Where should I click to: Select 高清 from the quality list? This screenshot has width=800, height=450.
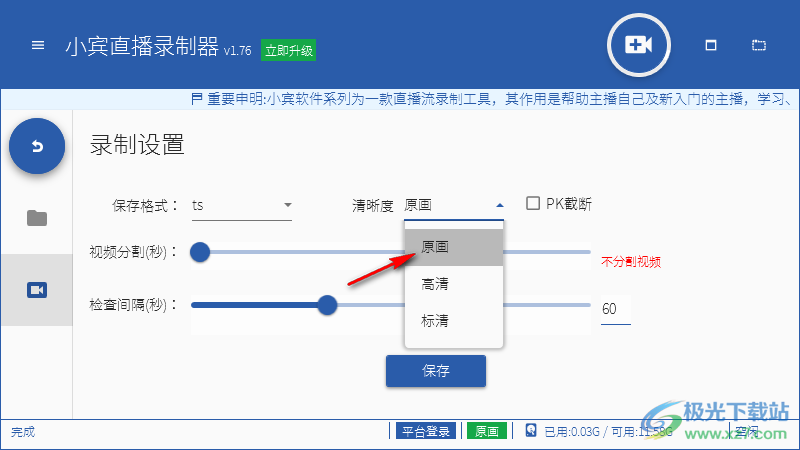[x=454, y=284]
